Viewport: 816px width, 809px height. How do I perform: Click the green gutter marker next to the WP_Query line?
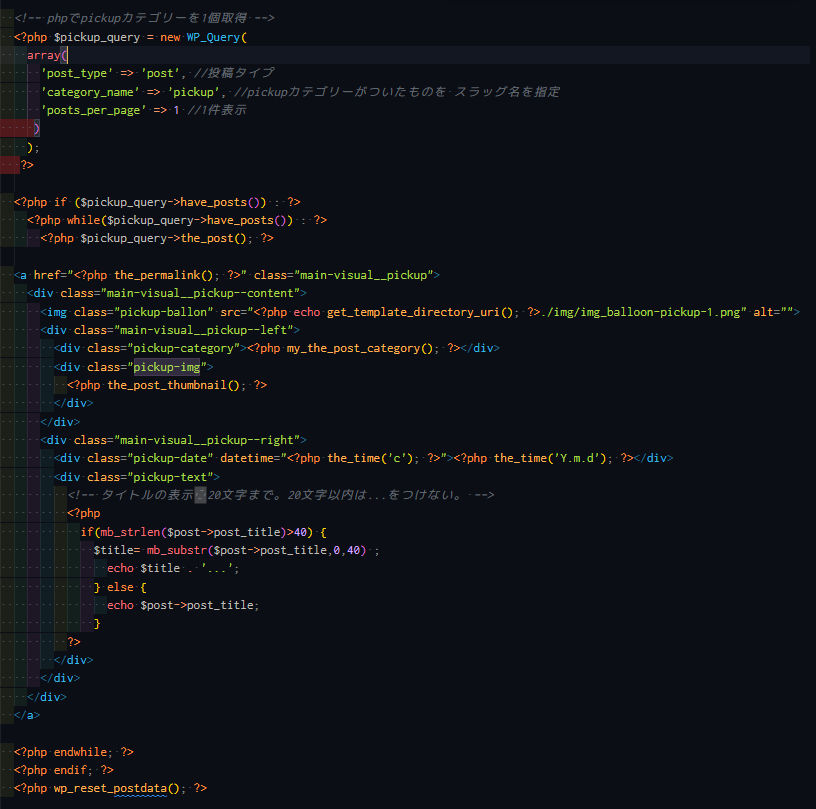point(5,35)
